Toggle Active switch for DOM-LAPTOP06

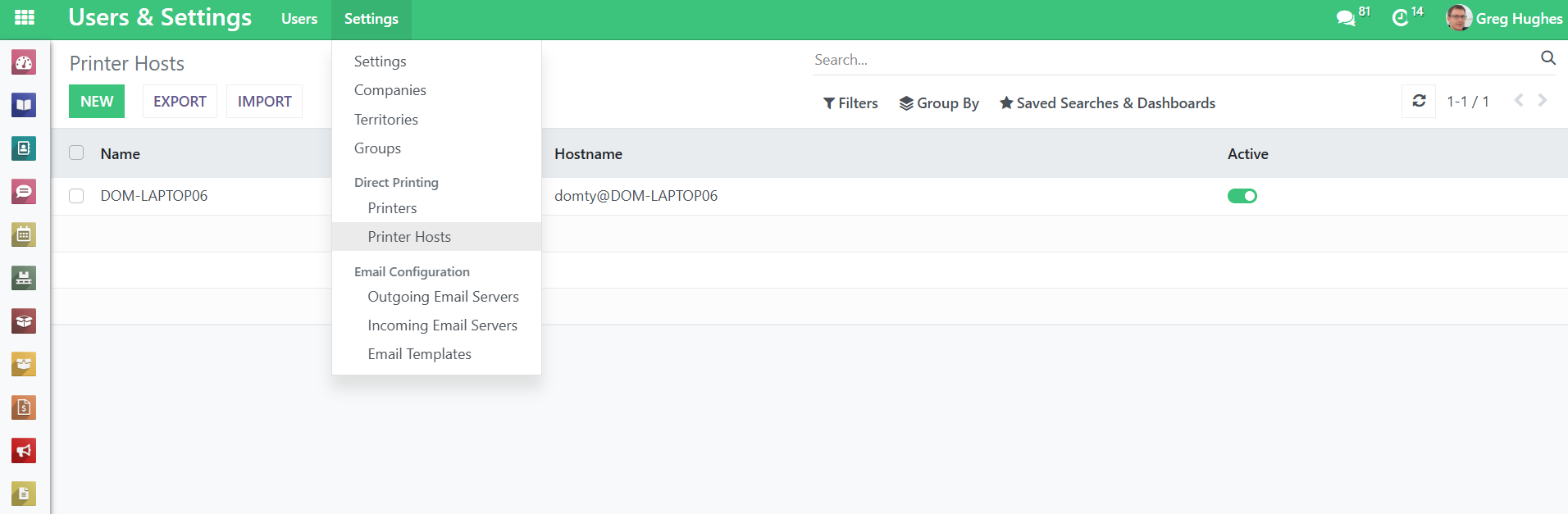click(1242, 196)
